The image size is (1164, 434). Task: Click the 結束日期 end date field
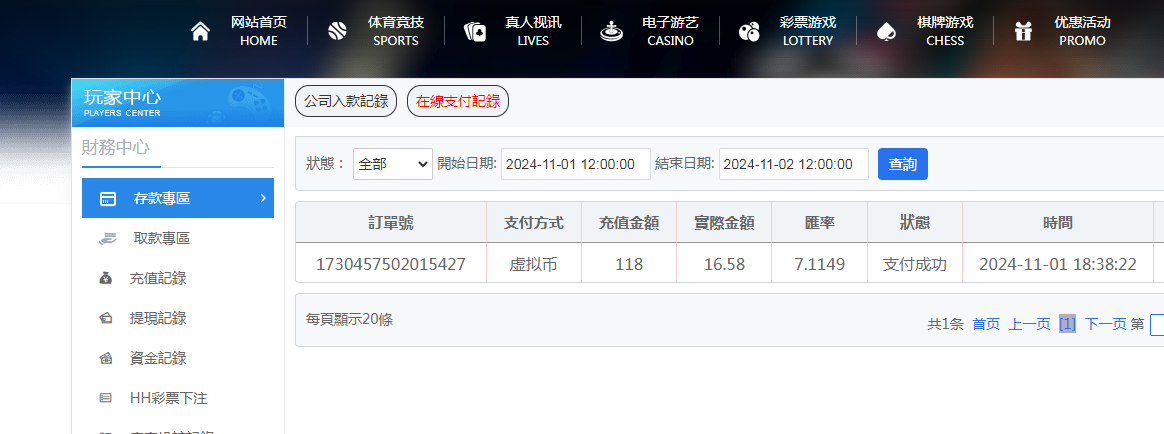pyautogui.click(x=793, y=164)
